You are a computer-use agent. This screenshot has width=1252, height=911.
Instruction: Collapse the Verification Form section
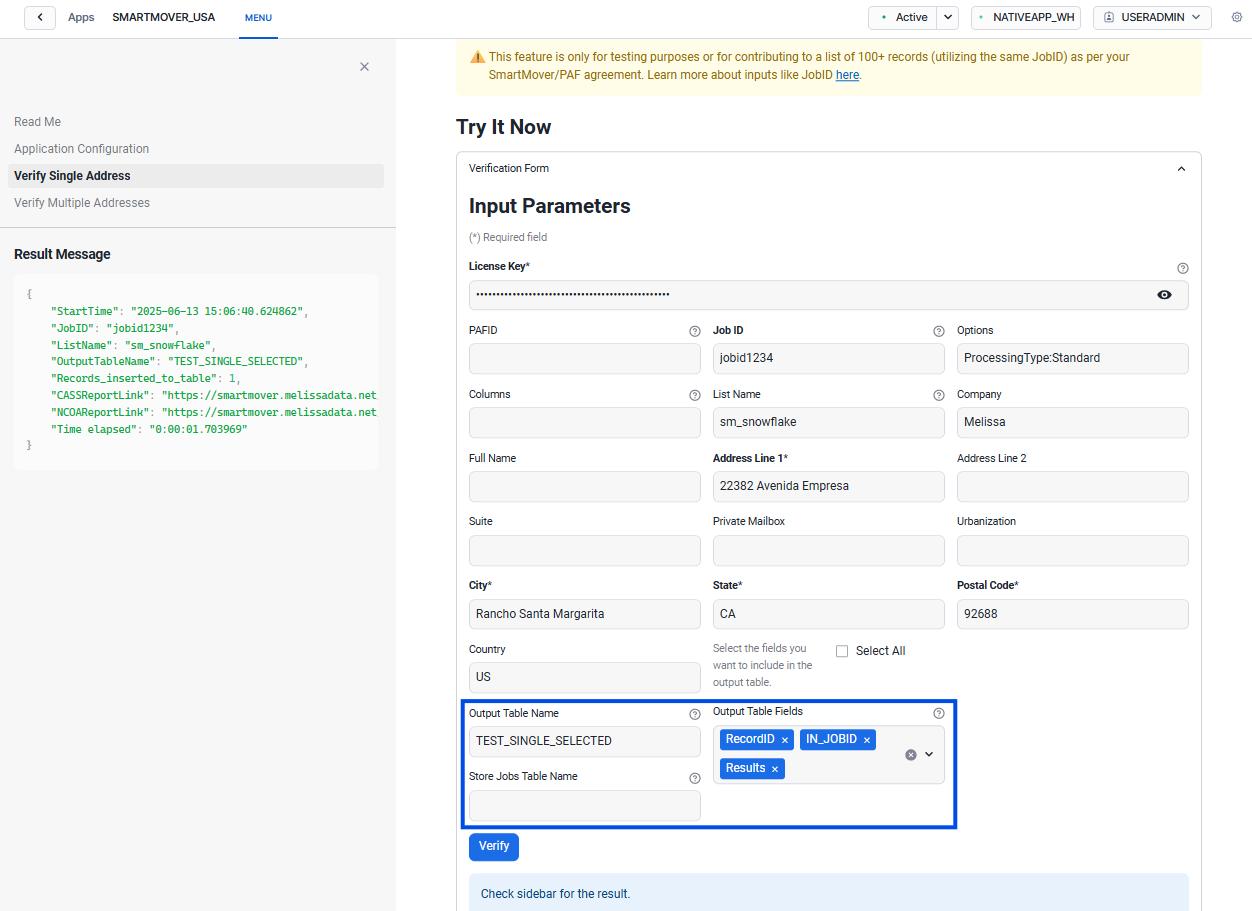pos(1181,168)
